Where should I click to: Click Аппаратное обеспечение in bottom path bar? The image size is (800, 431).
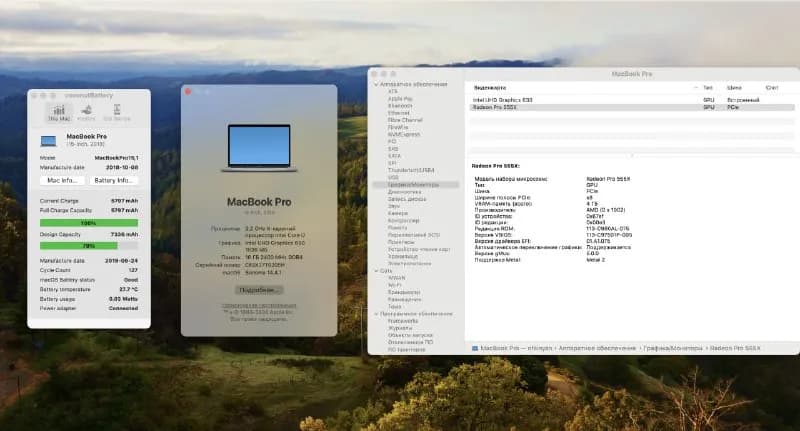point(597,348)
